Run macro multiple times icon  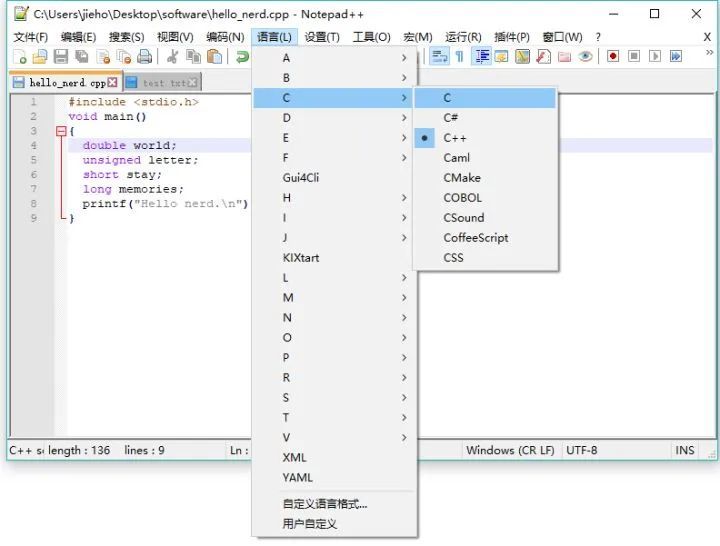pos(676,56)
